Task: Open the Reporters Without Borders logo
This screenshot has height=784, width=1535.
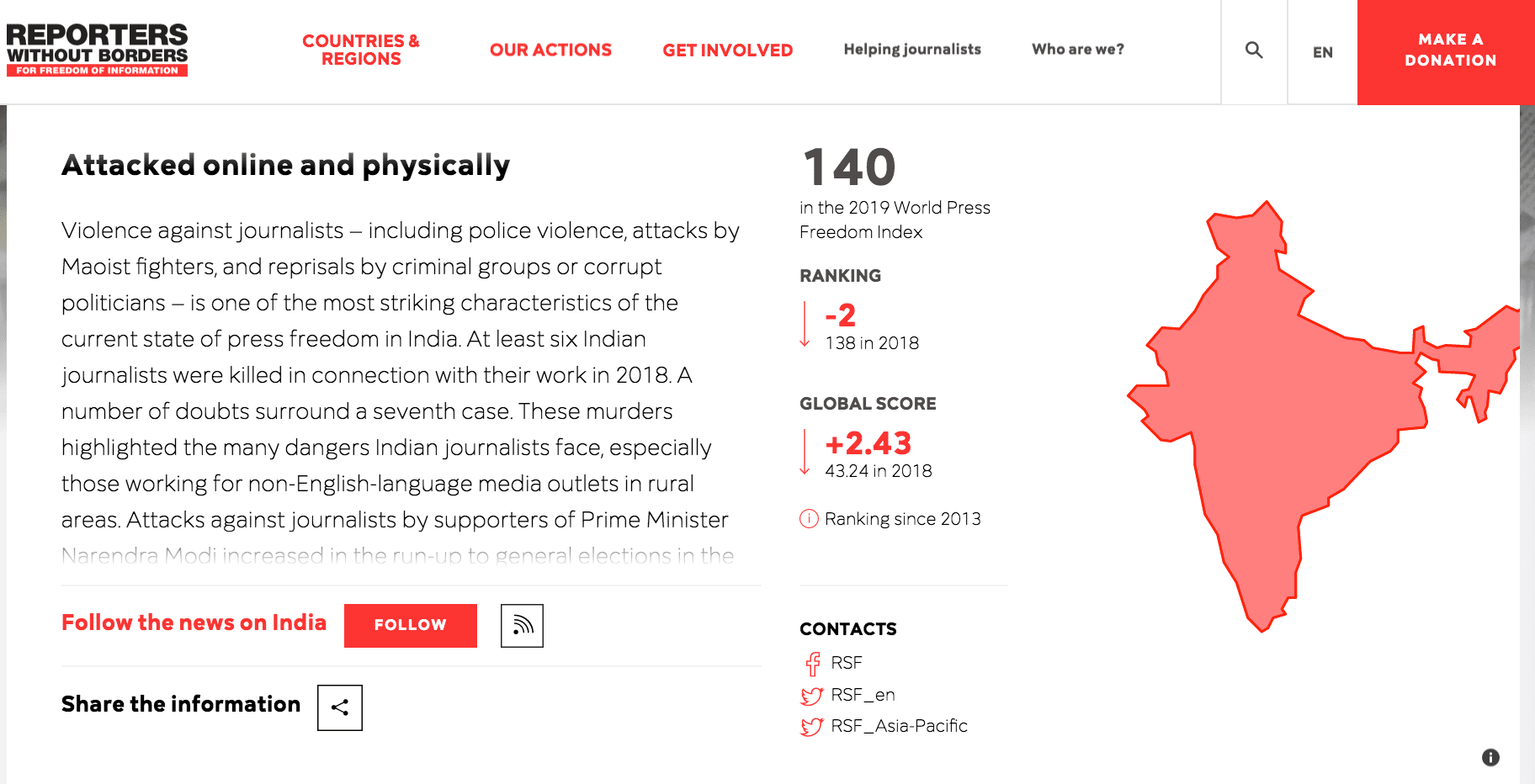Action: (x=97, y=50)
